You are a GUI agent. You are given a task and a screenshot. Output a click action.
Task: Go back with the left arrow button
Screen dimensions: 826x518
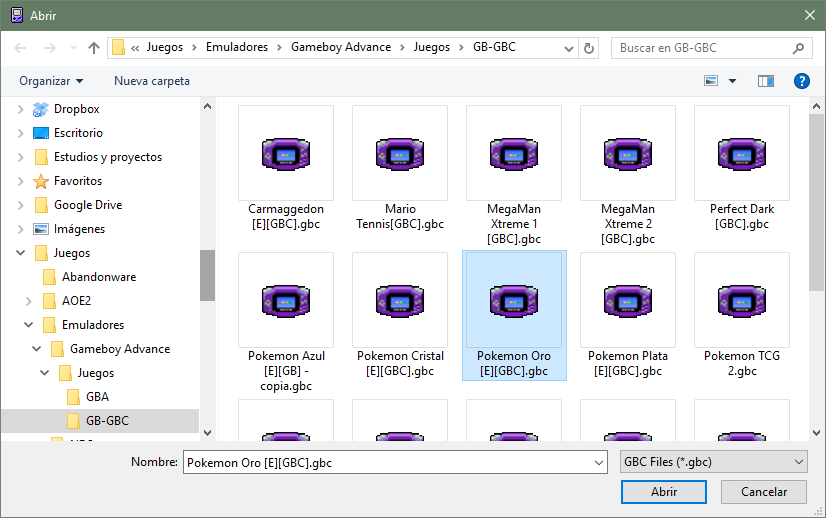click(20, 48)
